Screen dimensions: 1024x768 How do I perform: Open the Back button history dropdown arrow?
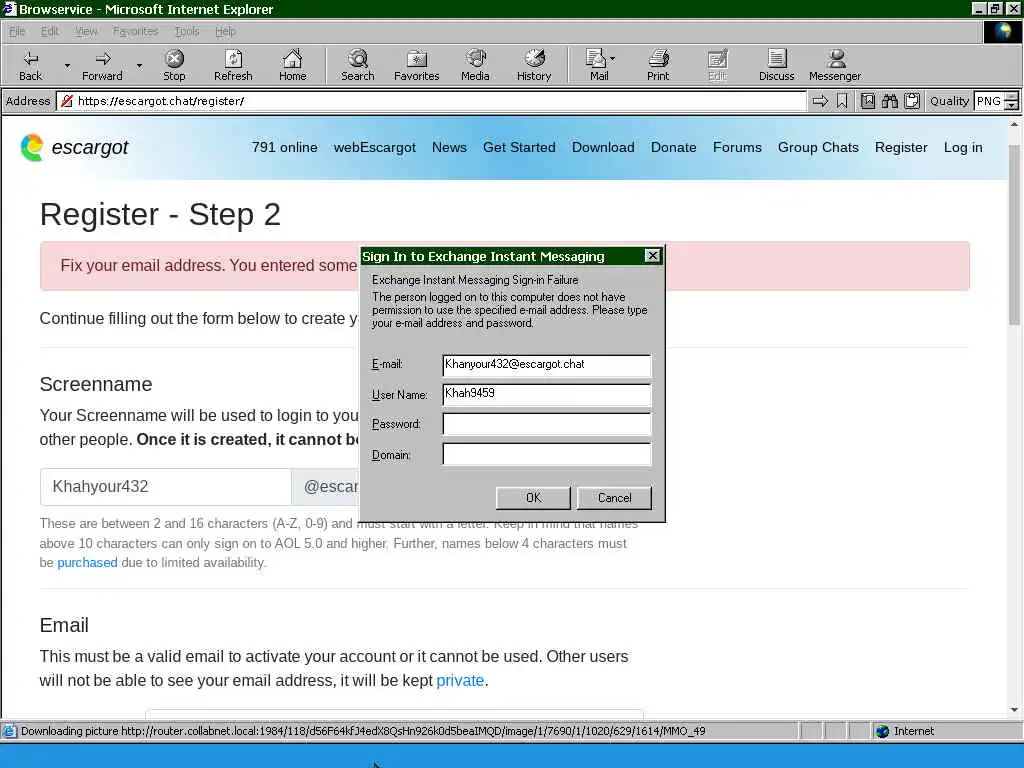coord(67,65)
